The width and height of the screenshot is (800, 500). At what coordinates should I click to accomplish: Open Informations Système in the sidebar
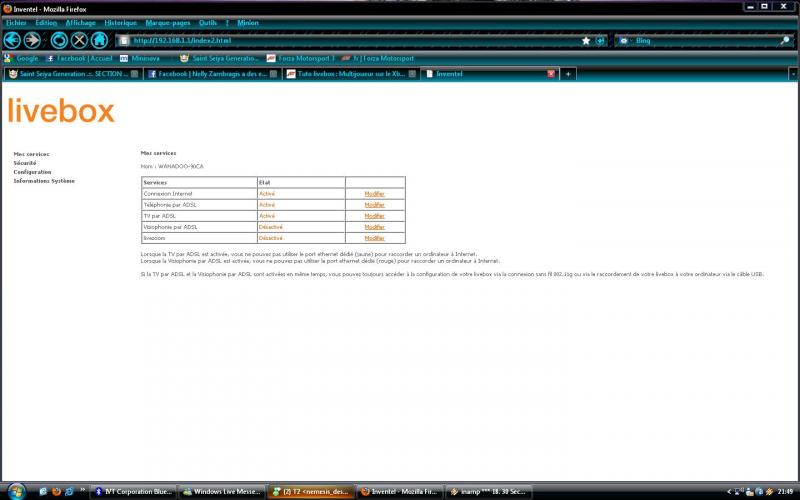coord(44,181)
